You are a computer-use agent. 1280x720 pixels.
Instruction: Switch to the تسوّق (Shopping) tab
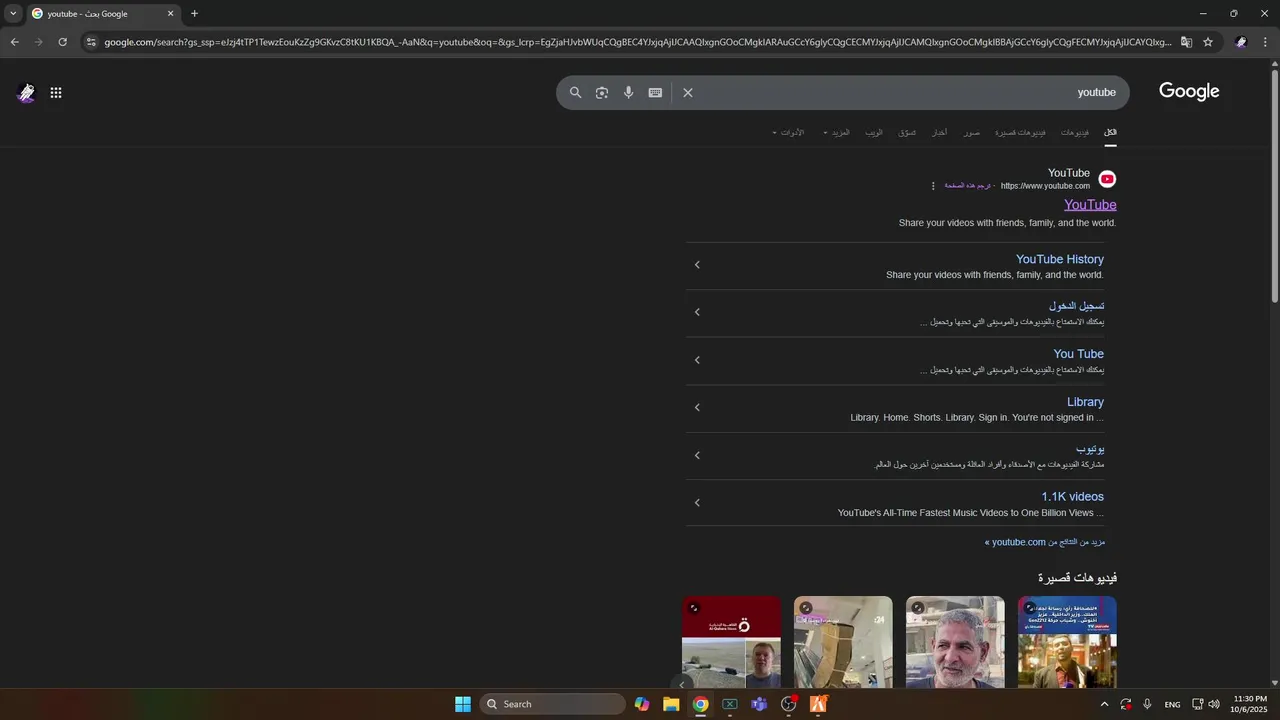point(907,133)
